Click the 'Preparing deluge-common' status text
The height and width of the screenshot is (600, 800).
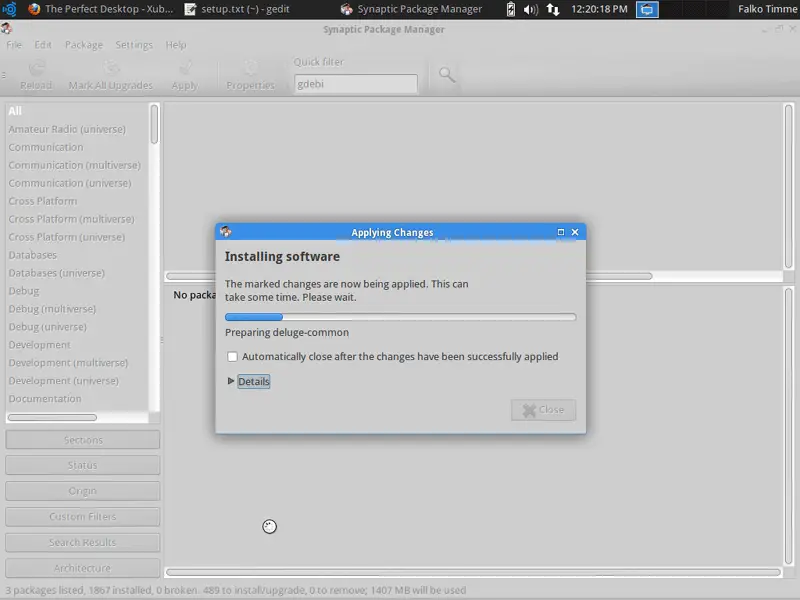(287, 333)
